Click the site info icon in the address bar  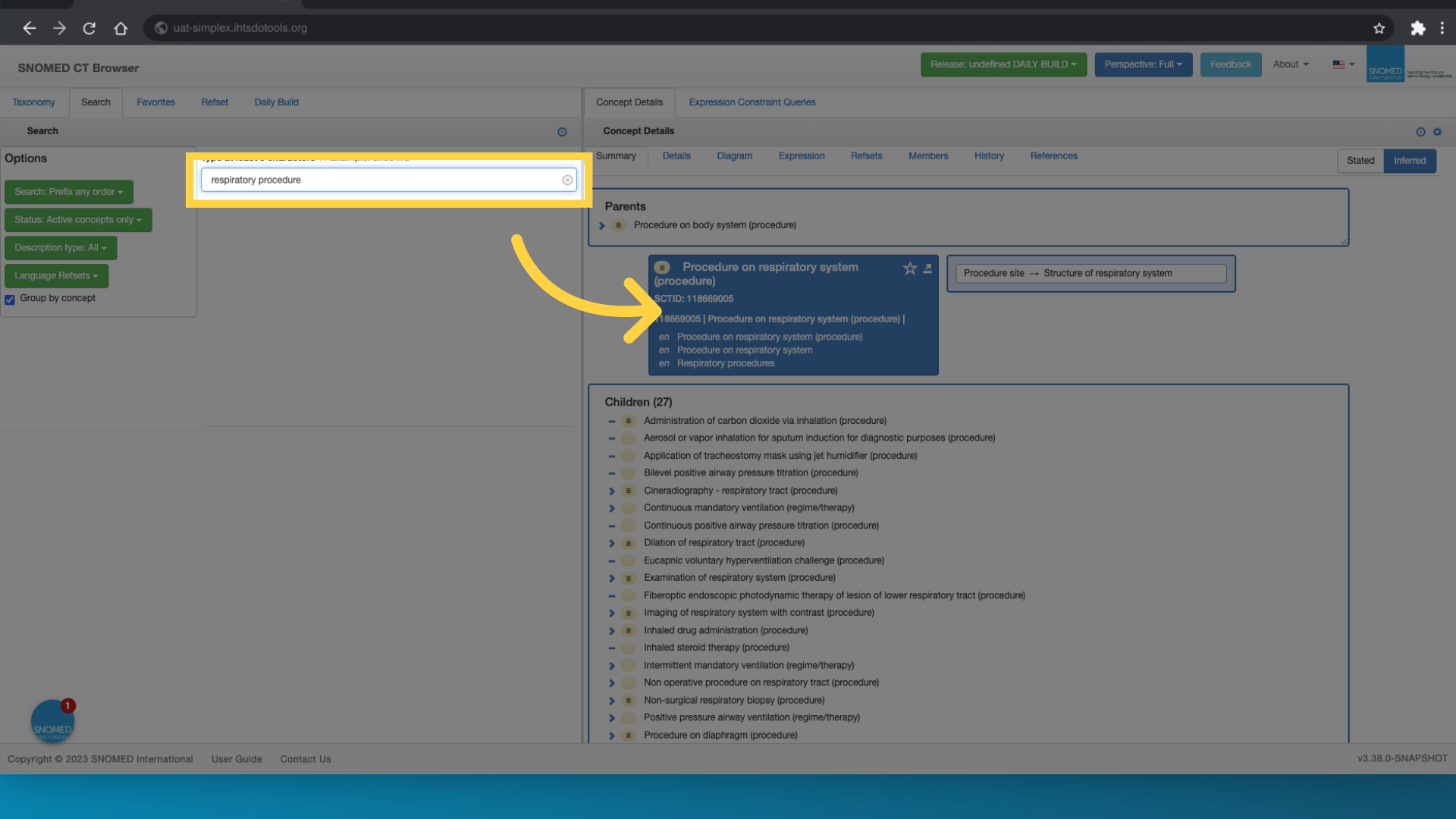coord(161,28)
